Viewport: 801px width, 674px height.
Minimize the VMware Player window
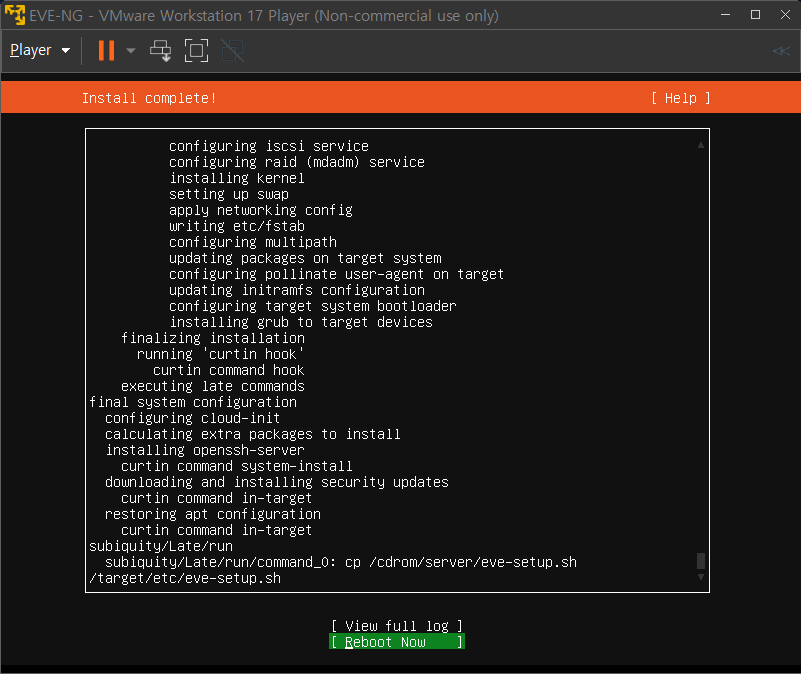click(725, 15)
